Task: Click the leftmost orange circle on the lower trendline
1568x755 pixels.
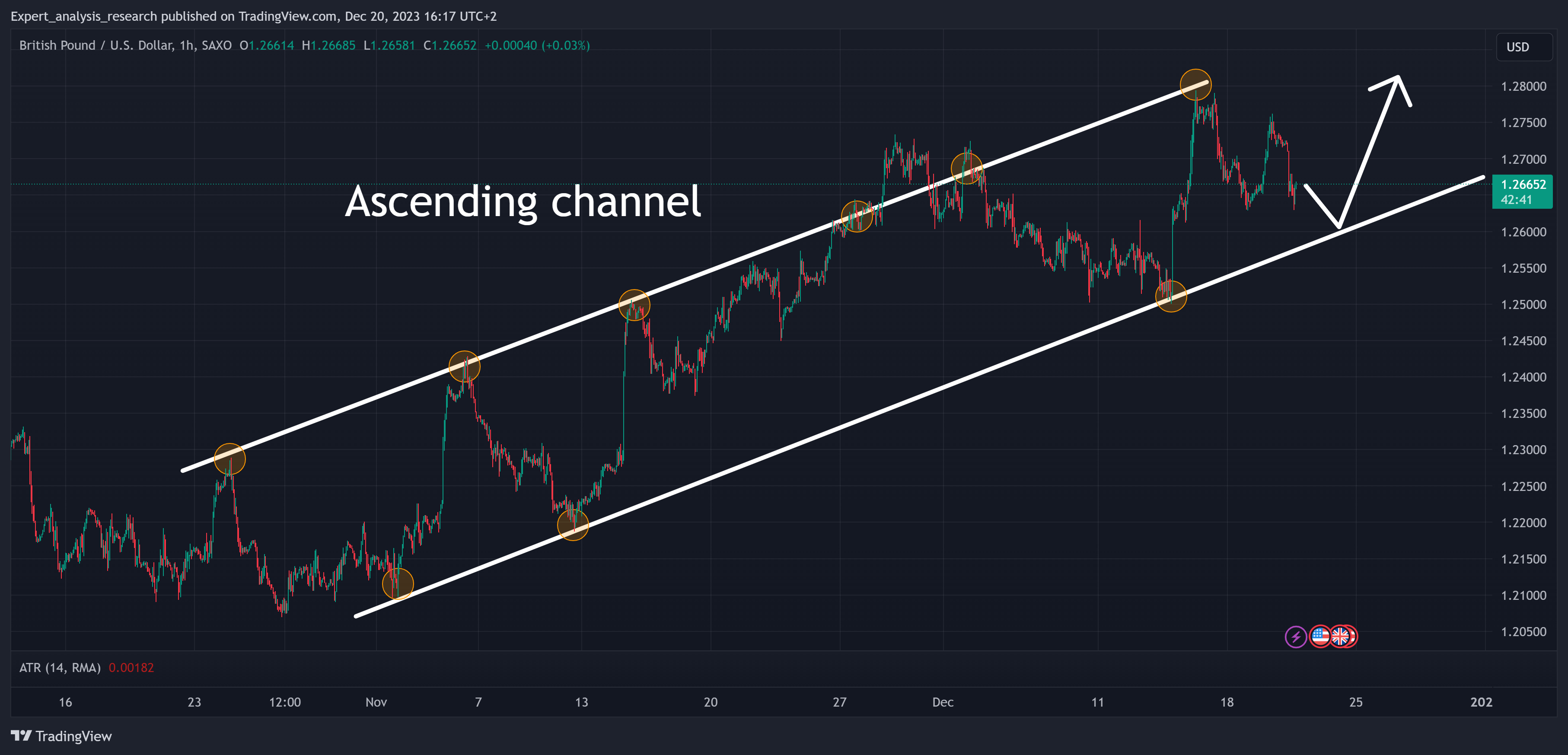Action: tap(398, 584)
